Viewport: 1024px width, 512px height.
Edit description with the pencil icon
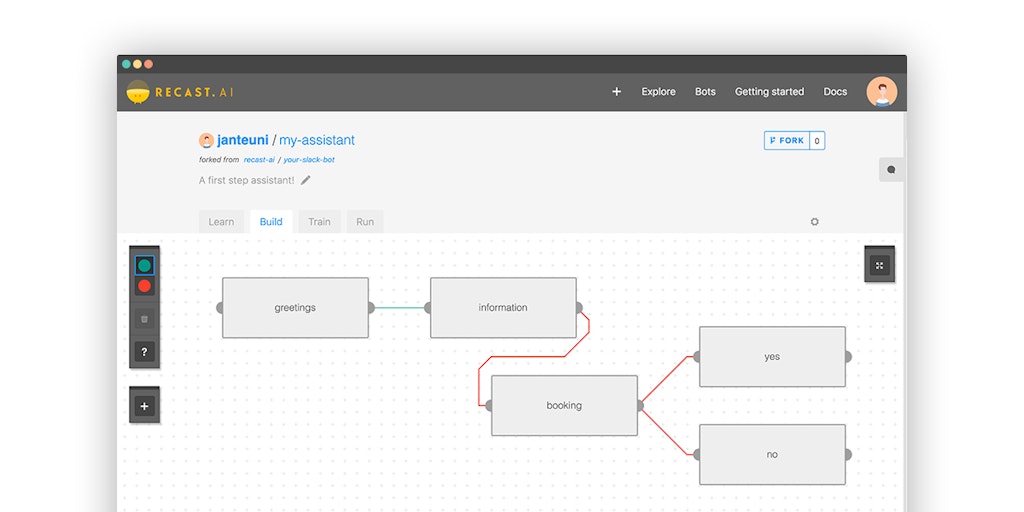pos(306,180)
